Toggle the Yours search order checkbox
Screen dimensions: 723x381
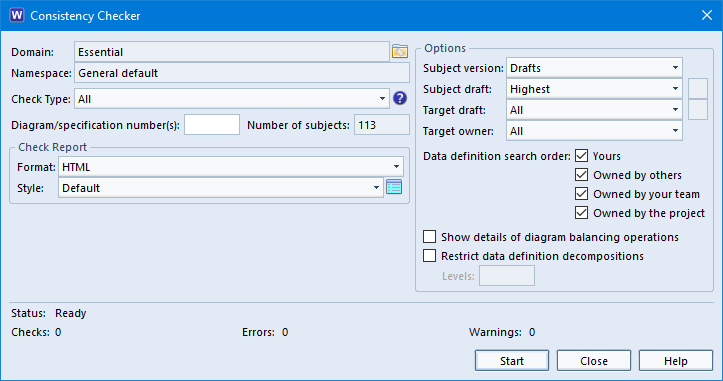[x=581, y=156]
